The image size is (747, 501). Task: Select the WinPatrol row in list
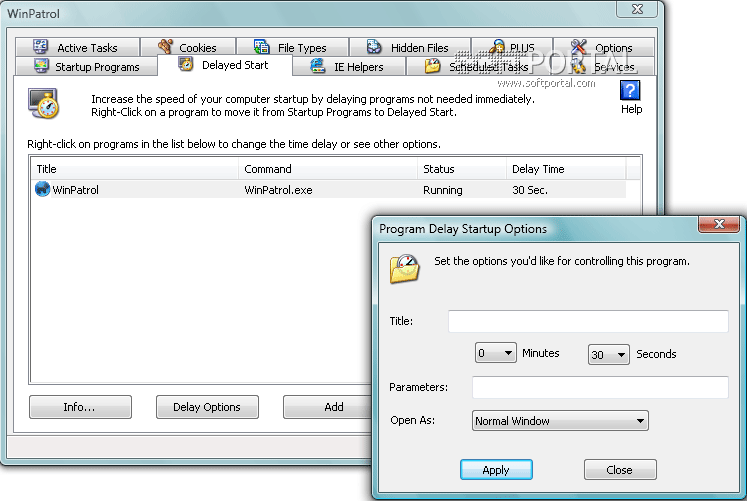coord(329,190)
